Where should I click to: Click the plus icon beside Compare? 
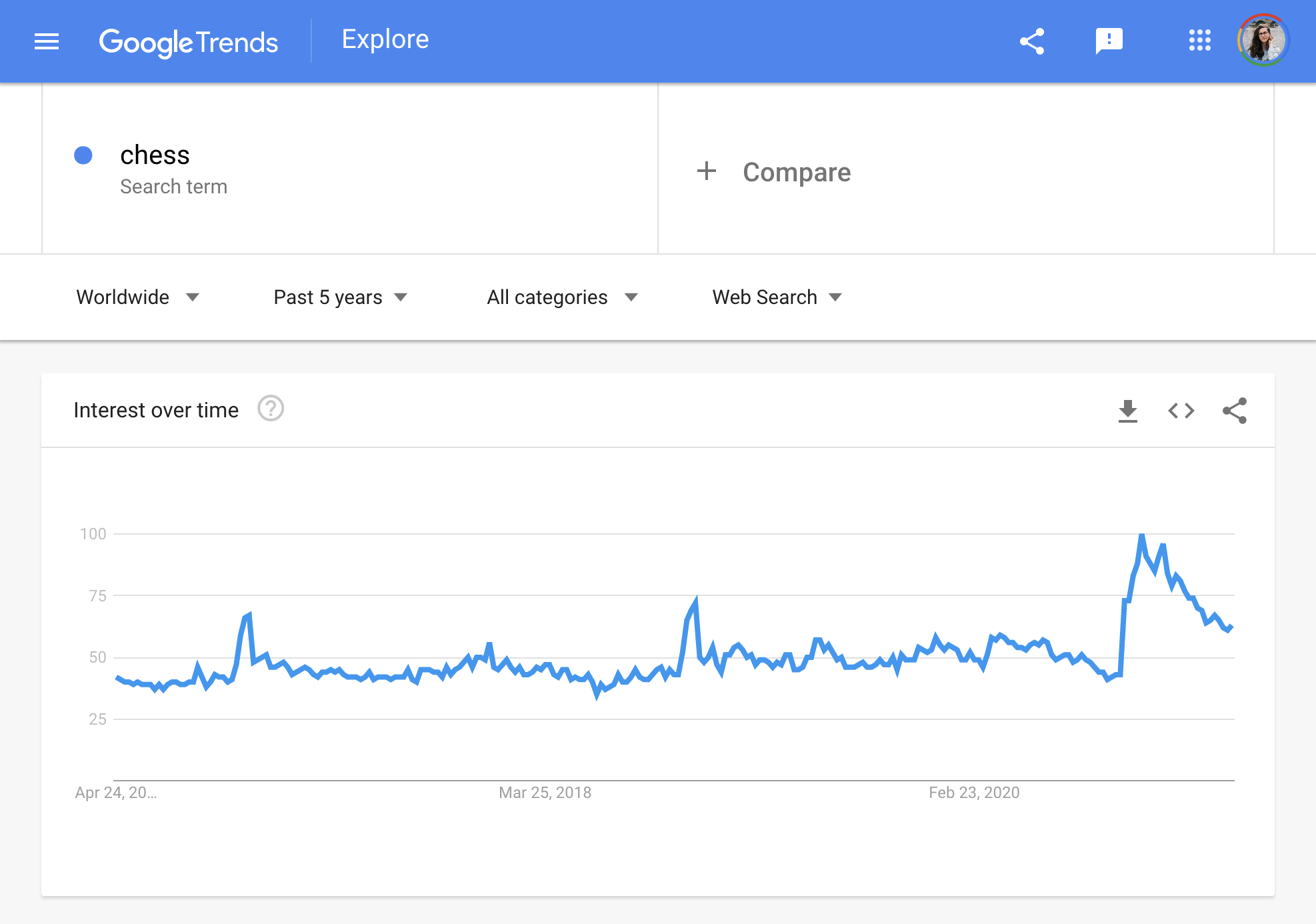click(x=706, y=171)
